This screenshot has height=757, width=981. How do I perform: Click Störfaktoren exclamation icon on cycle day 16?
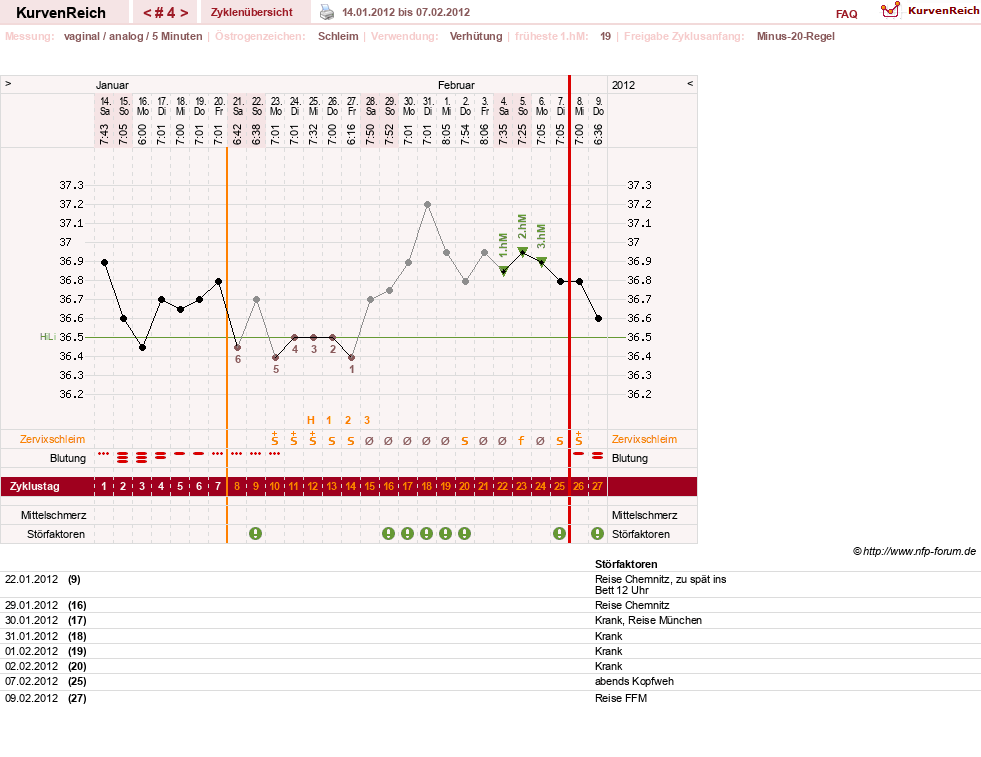(389, 534)
